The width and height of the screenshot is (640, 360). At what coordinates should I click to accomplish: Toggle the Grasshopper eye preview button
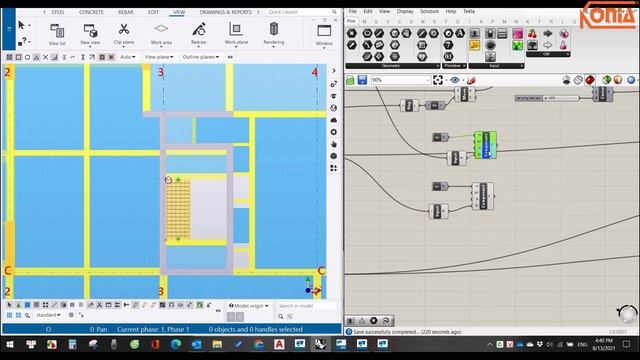tap(455, 80)
